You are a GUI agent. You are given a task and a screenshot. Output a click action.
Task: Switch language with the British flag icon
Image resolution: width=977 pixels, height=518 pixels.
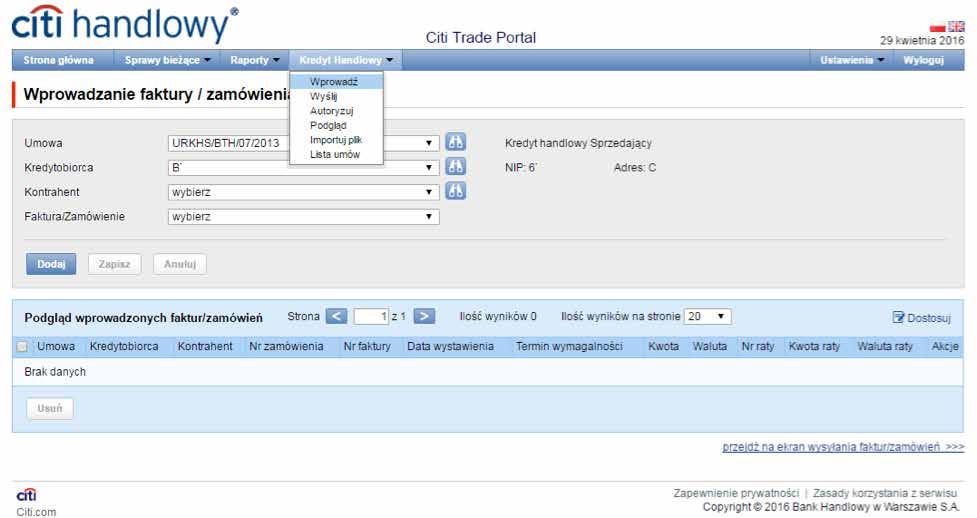coord(956,27)
